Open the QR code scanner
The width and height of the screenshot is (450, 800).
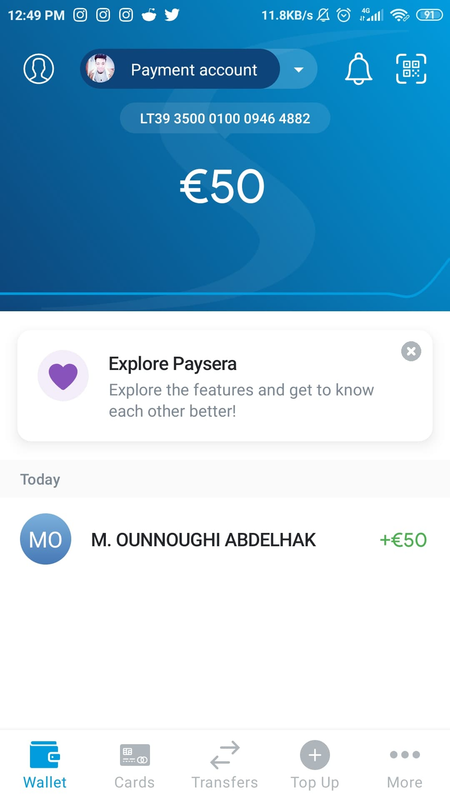[411, 69]
